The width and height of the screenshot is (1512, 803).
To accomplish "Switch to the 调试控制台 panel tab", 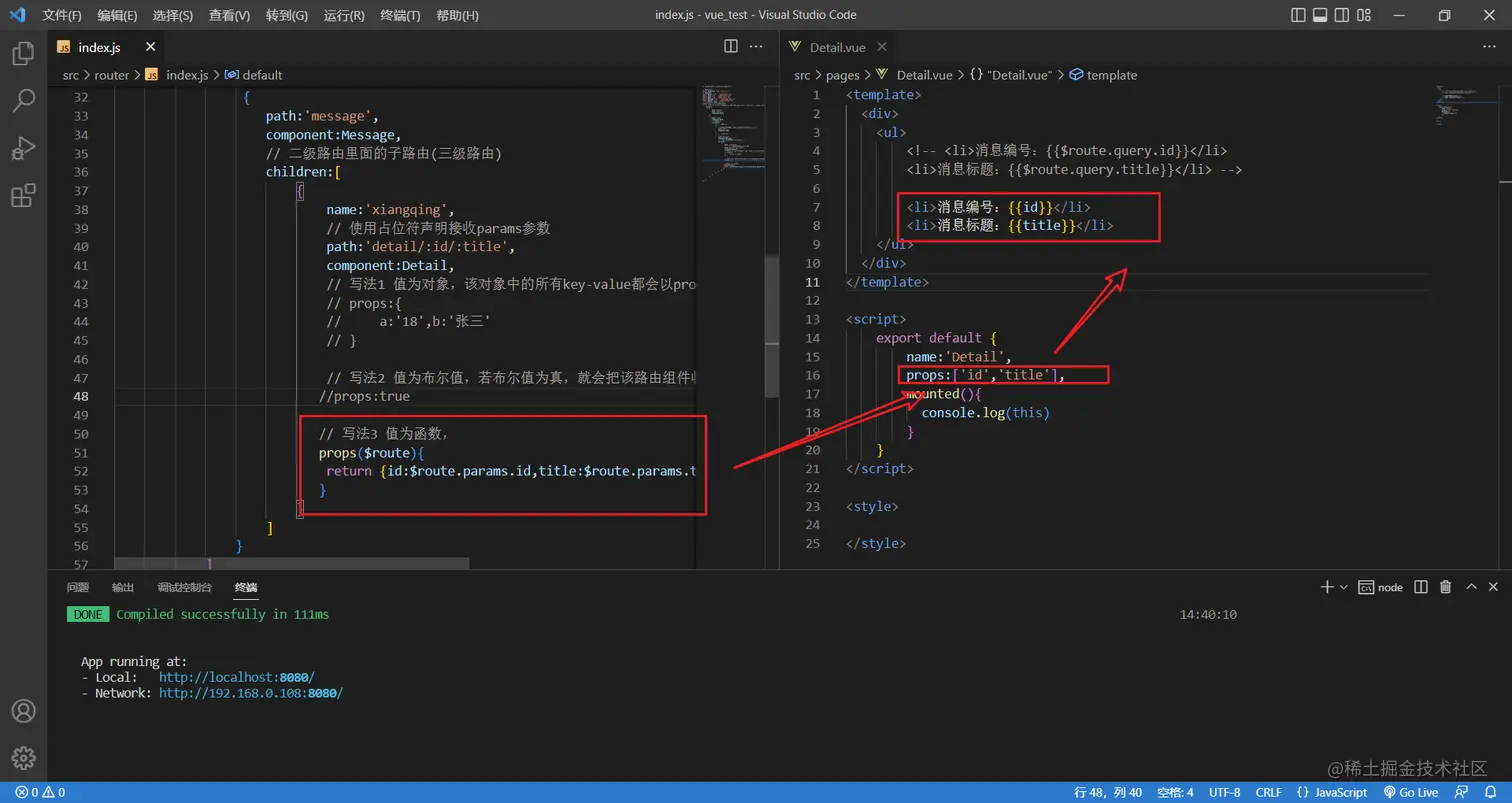I will pos(184,587).
